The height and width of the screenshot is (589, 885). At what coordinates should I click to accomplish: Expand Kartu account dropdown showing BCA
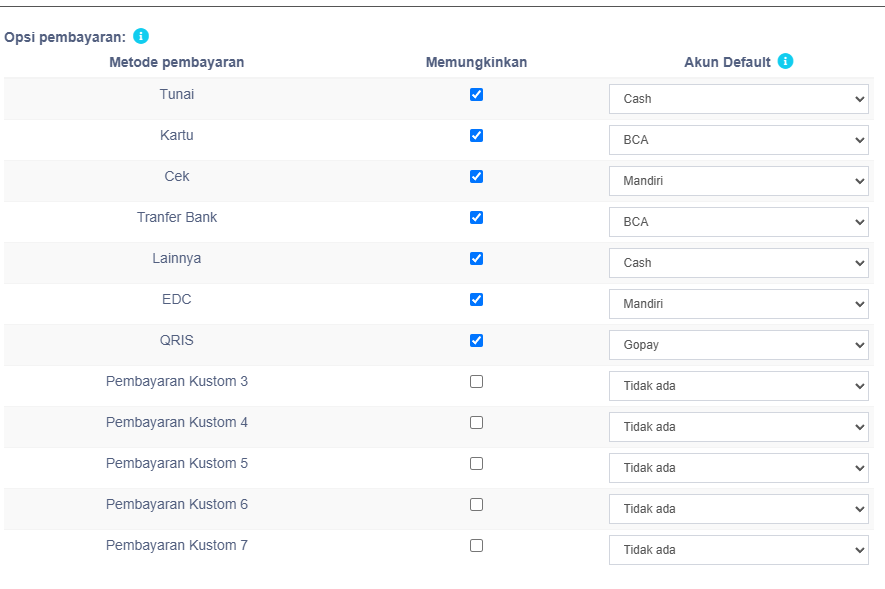pos(738,140)
